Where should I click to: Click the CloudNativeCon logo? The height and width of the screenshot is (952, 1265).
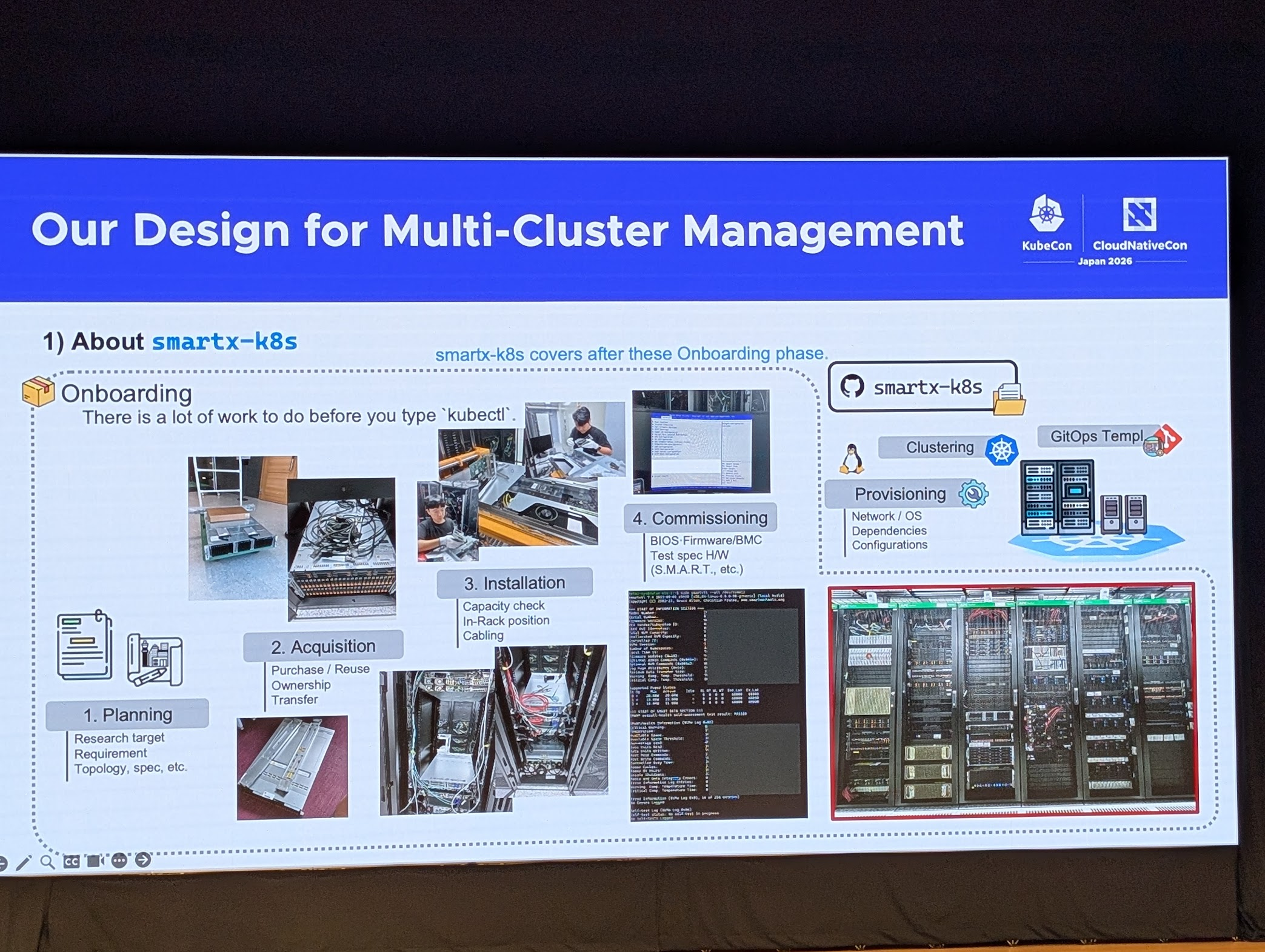[x=1140, y=224]
